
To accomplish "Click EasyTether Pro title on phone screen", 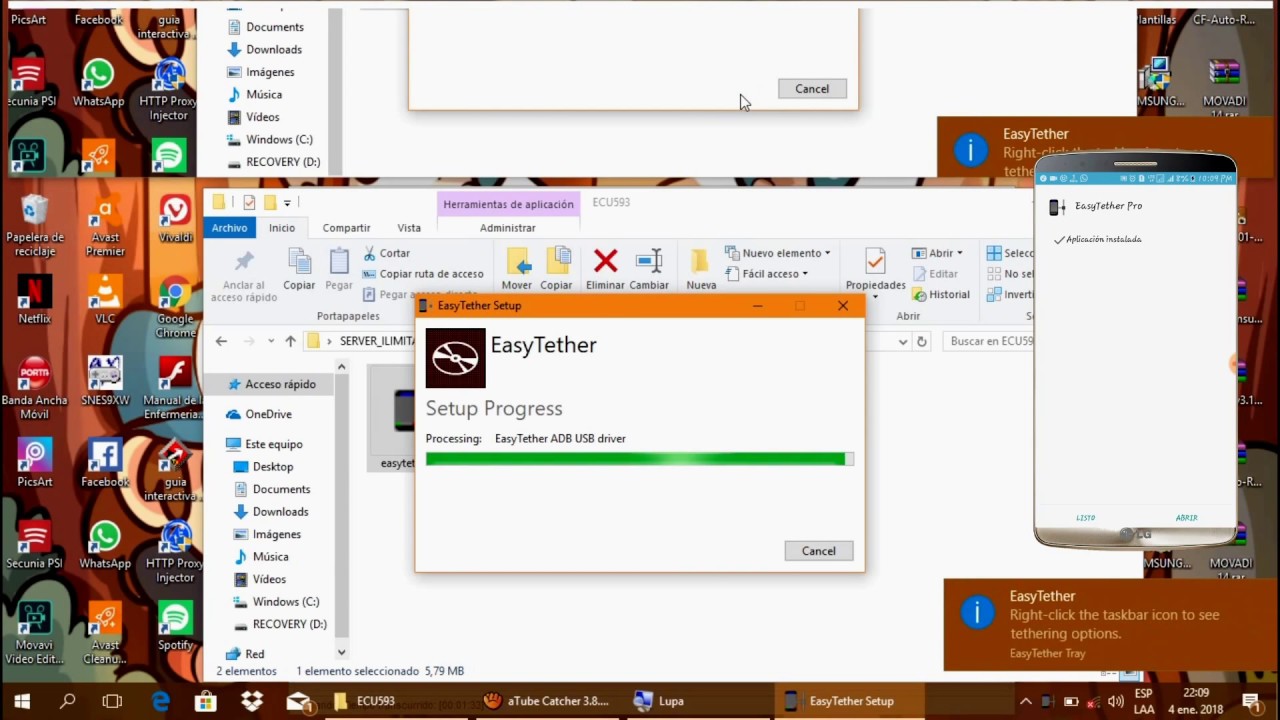I will [x=1108, y=206].
